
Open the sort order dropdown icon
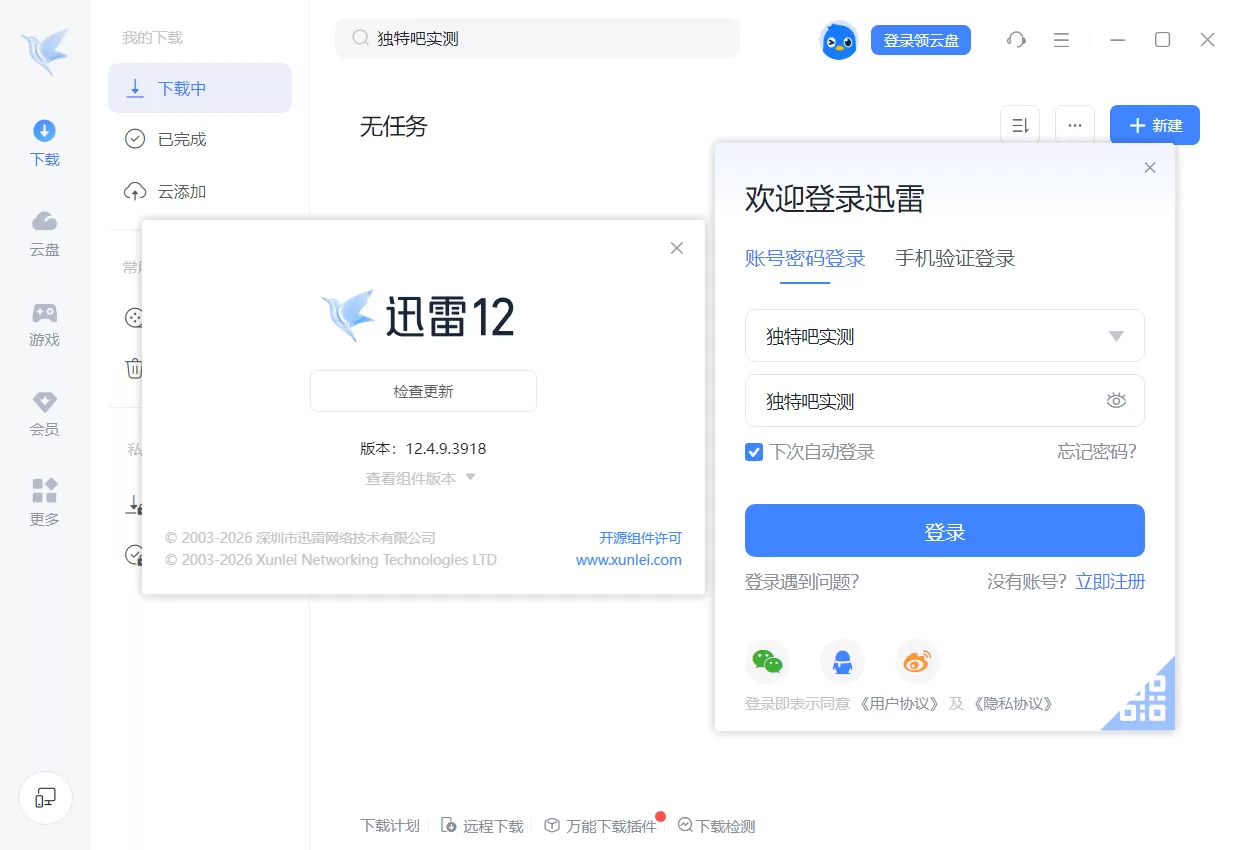[1019, 124]
